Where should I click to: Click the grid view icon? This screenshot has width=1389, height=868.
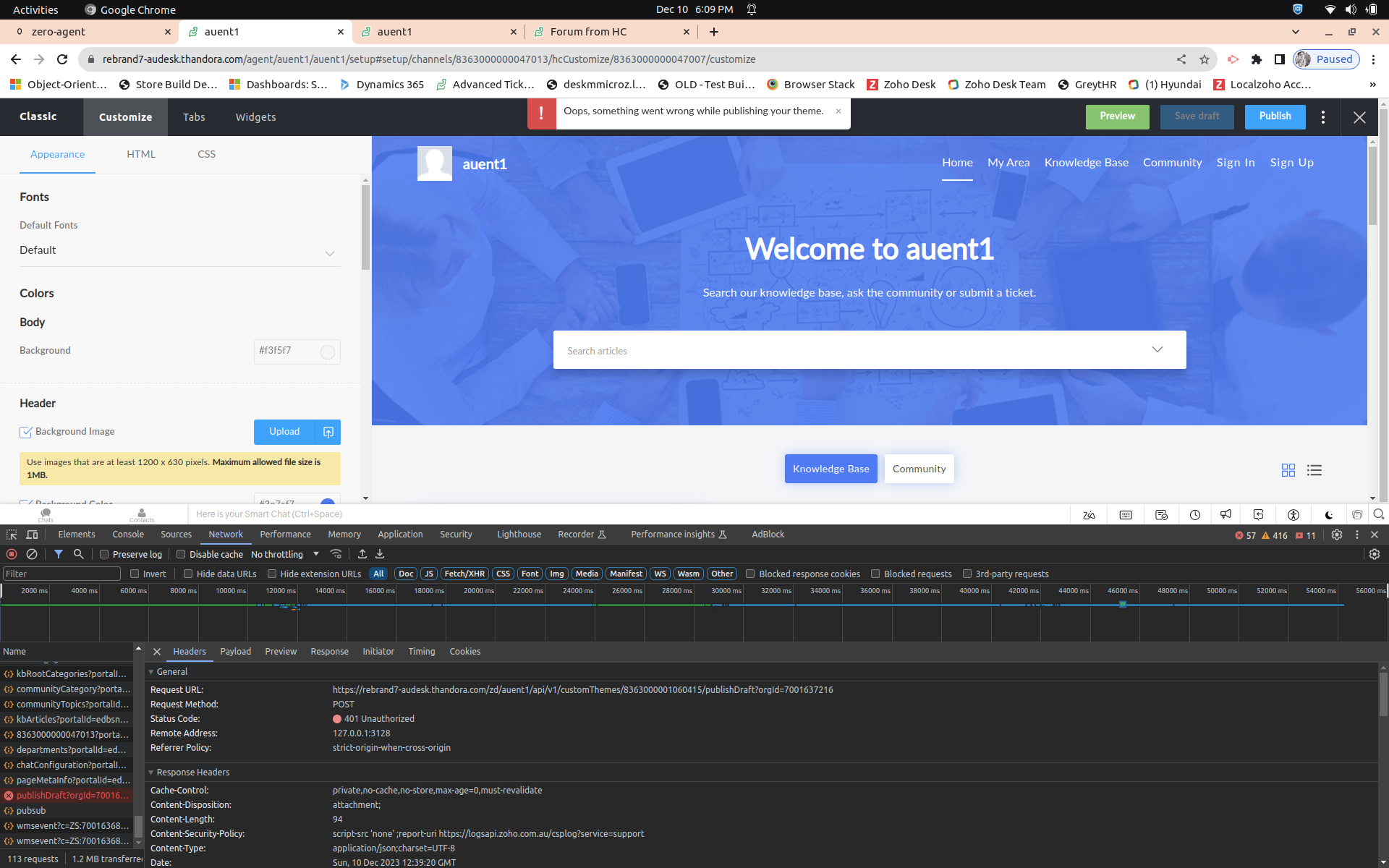click(1288, 470)
